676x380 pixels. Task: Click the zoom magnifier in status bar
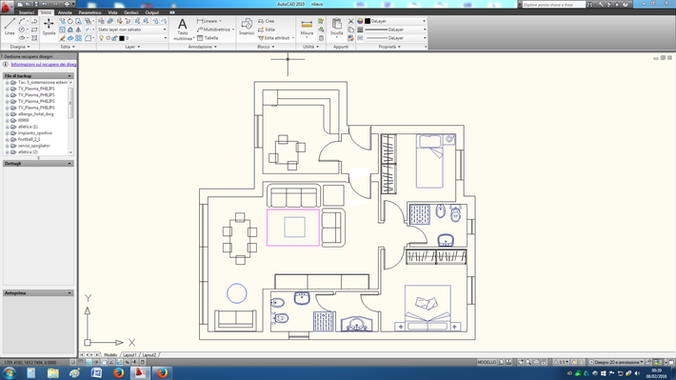528,362
